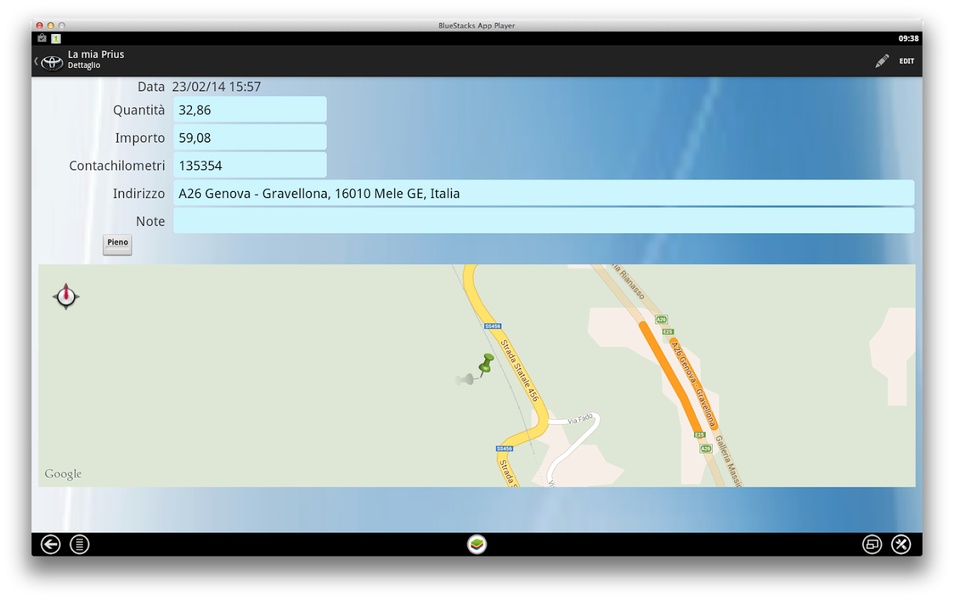
Task: Open BlueStacks home center icon
Action: pyautogui.click(x=477, y=544)
